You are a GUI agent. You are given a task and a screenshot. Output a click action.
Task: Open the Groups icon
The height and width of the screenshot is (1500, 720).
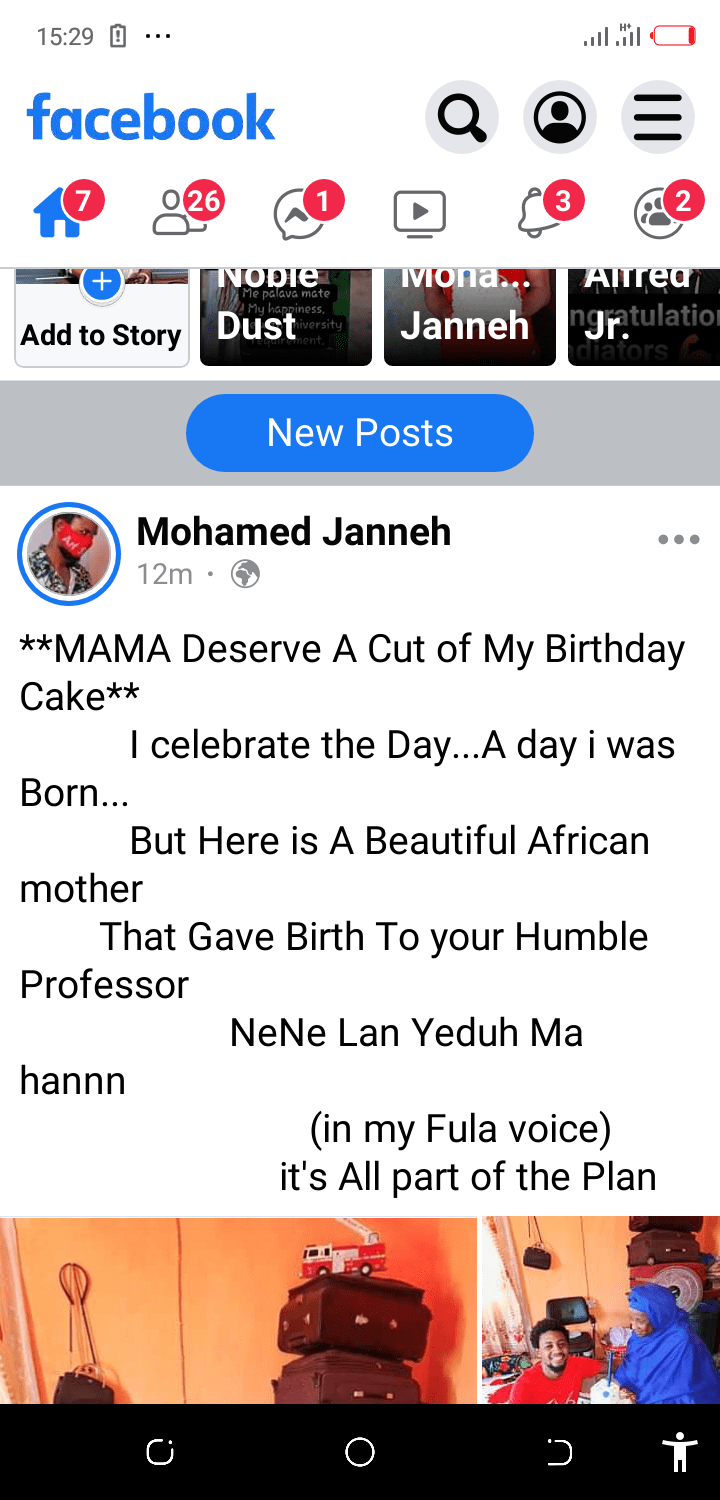pyautogui.click(x=659, y=212)
